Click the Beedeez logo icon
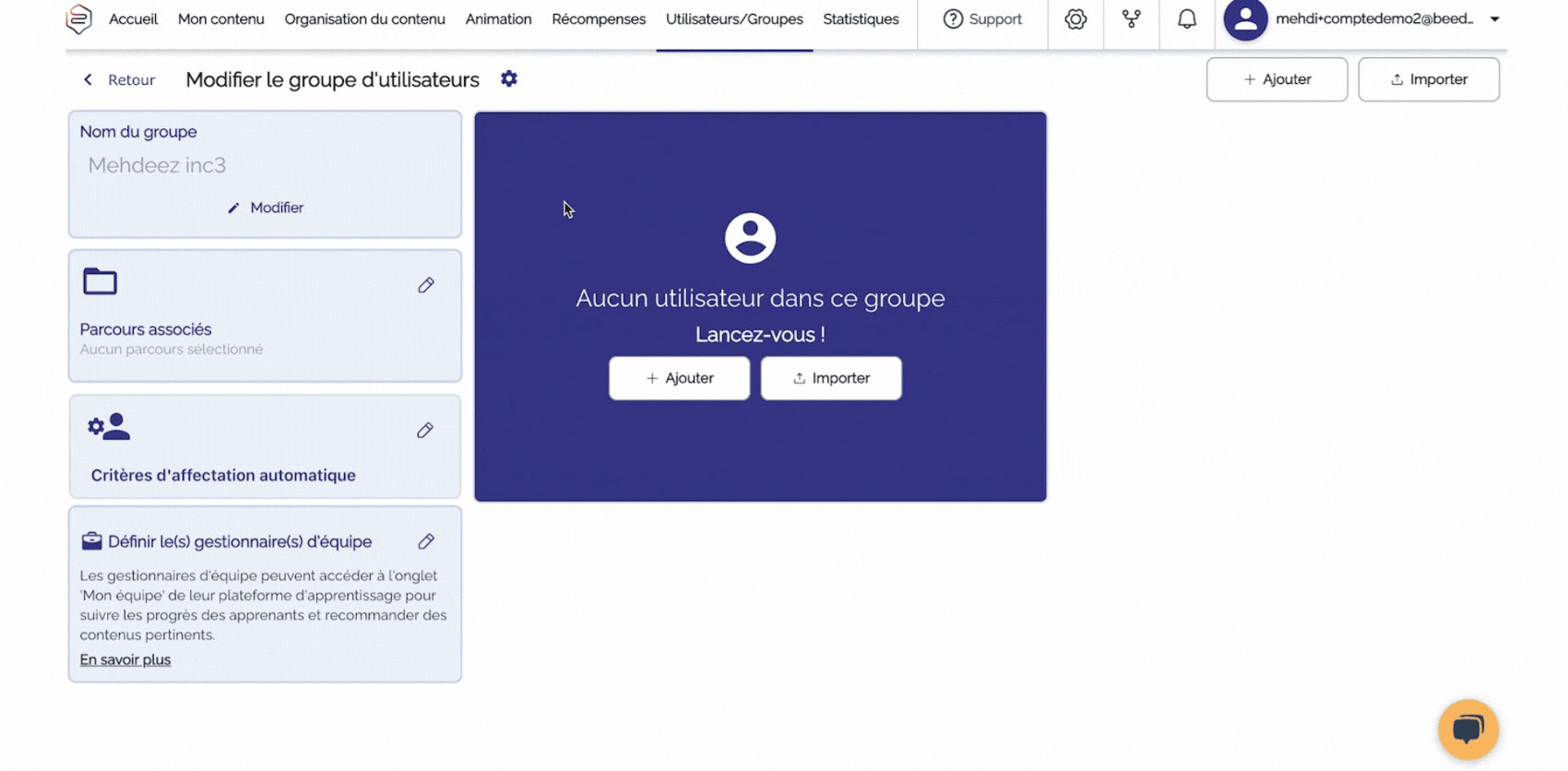The image size is (1568, 771). [x=79, y=18]
